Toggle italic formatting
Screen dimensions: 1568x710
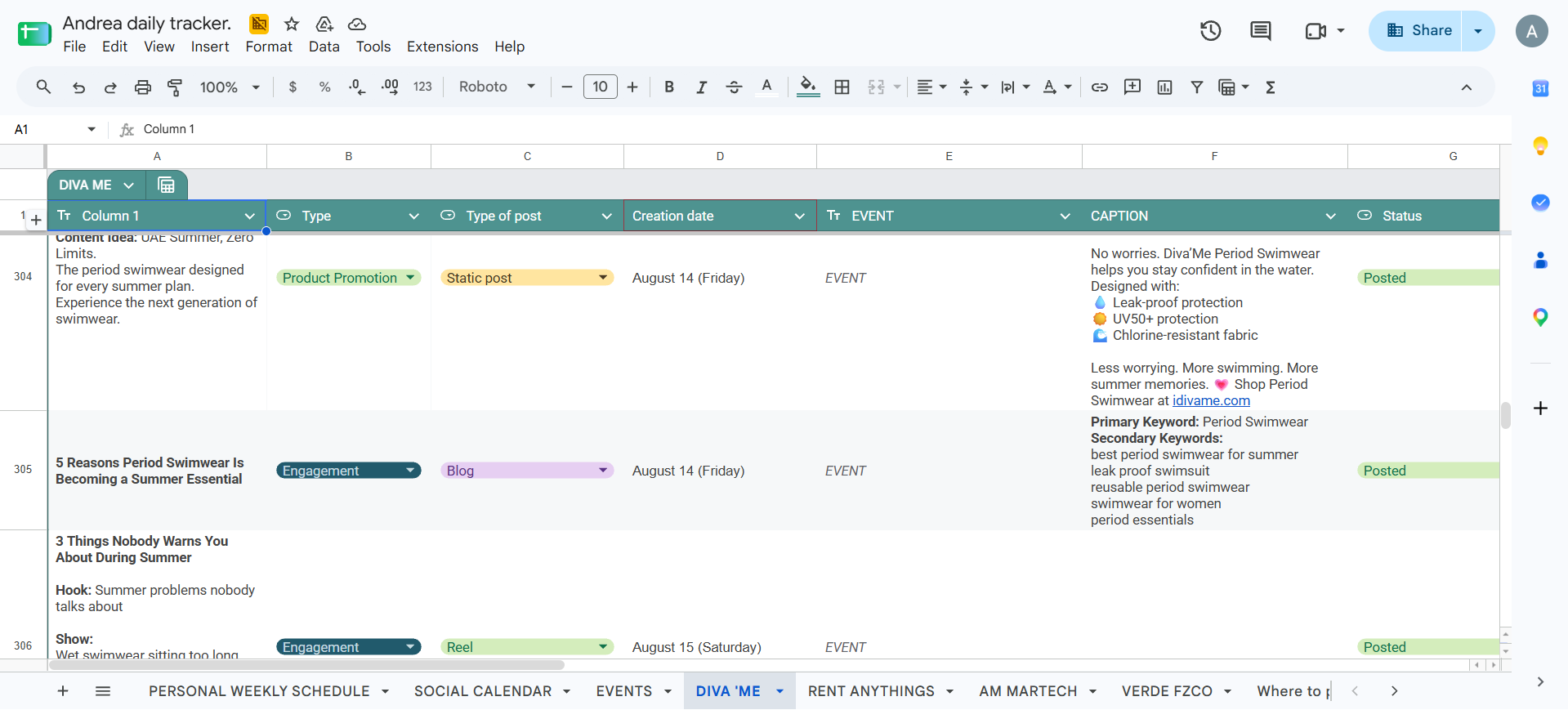click(701, 87)
